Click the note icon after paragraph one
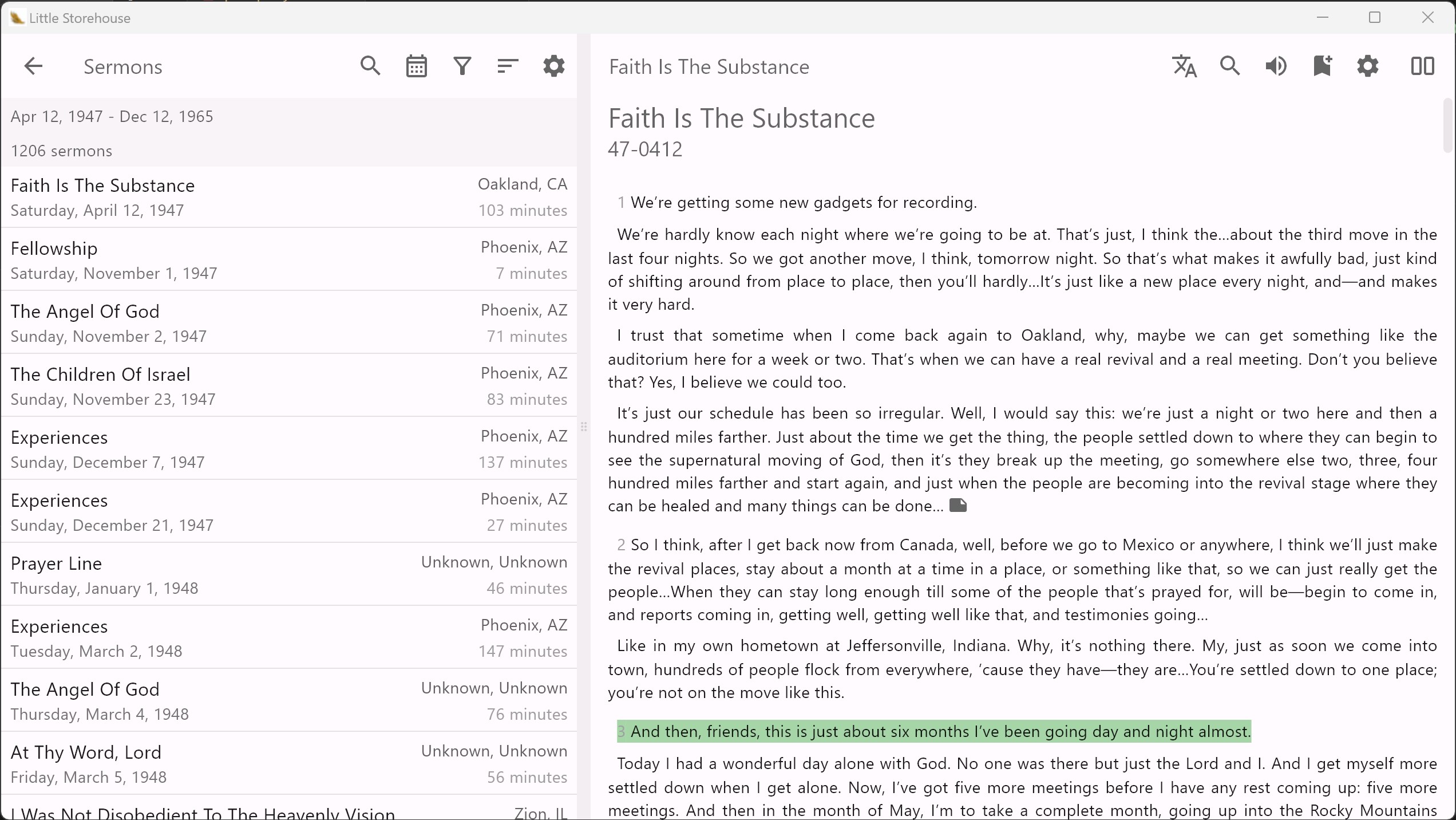The width and height of the screenshot is (1456, 820). pos(958,505)
